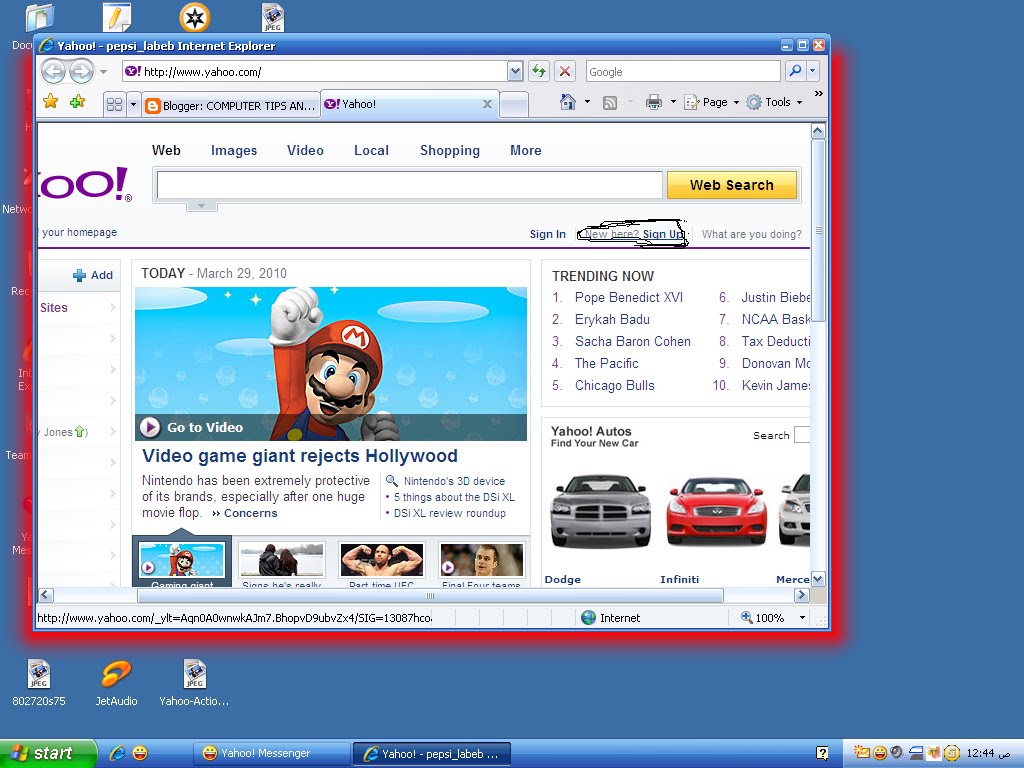This screenshot has width=1024, height=768.
Task: Add to Favorites using the star plus icon
Action: 78,102
